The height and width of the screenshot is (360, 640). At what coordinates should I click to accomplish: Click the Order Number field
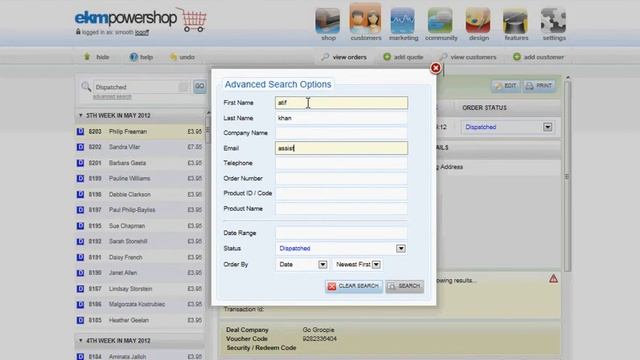(x=341, y=178)
